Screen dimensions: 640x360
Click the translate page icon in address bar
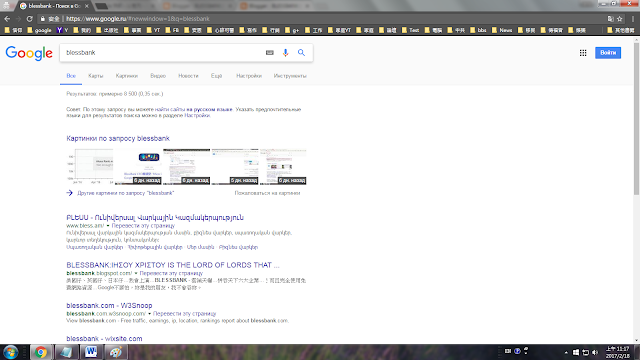[x=610, y=19]
